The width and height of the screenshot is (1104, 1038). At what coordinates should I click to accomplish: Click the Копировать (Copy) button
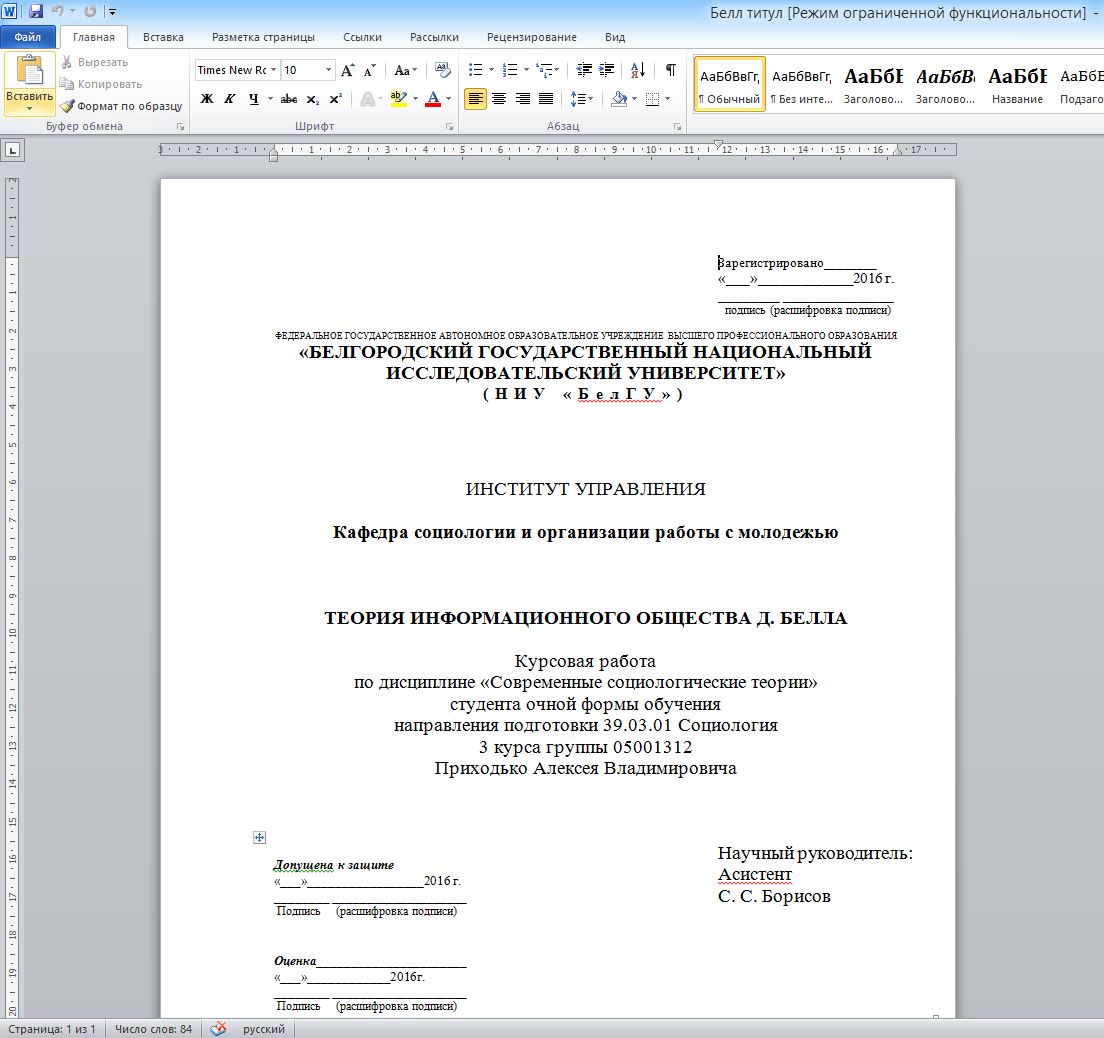click(101, 84)
